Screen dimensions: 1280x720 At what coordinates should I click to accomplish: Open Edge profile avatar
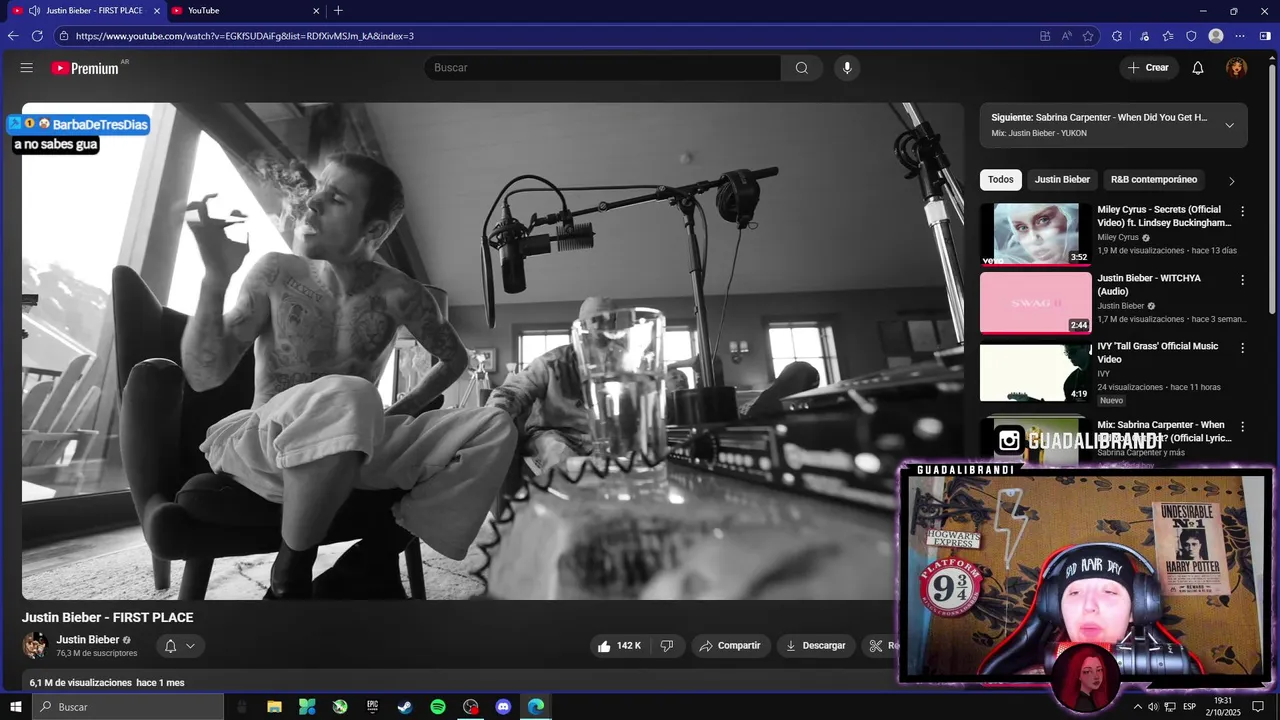click(1216, 36)
